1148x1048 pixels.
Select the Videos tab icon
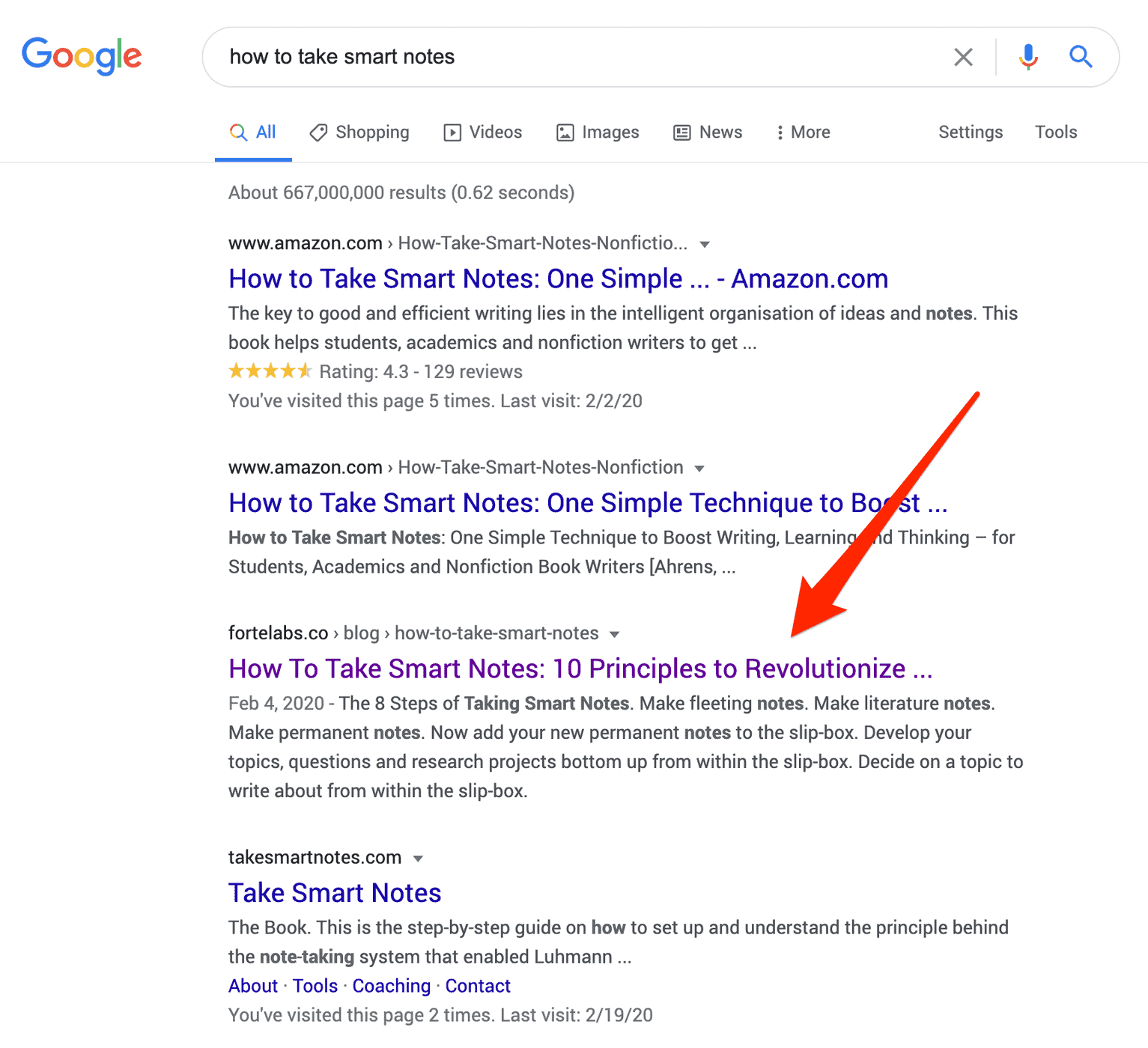[453, 132]
